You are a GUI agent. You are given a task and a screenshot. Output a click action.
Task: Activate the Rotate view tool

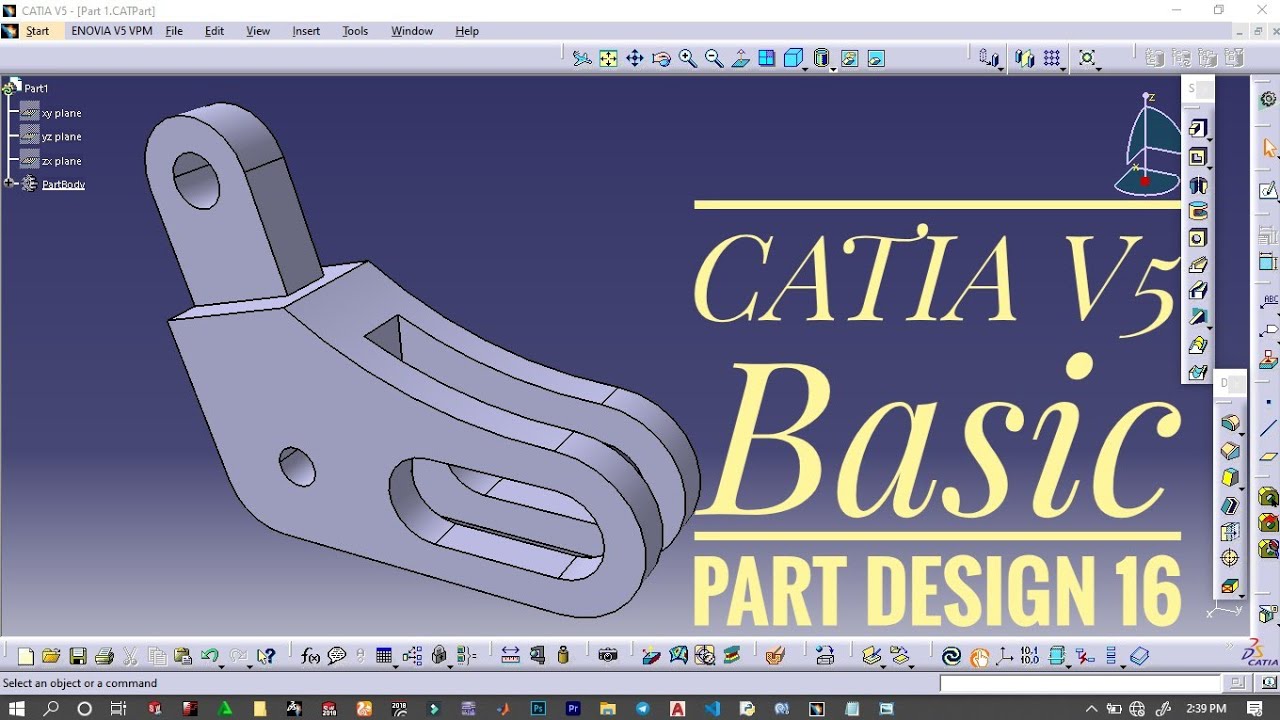click(661, 59)
